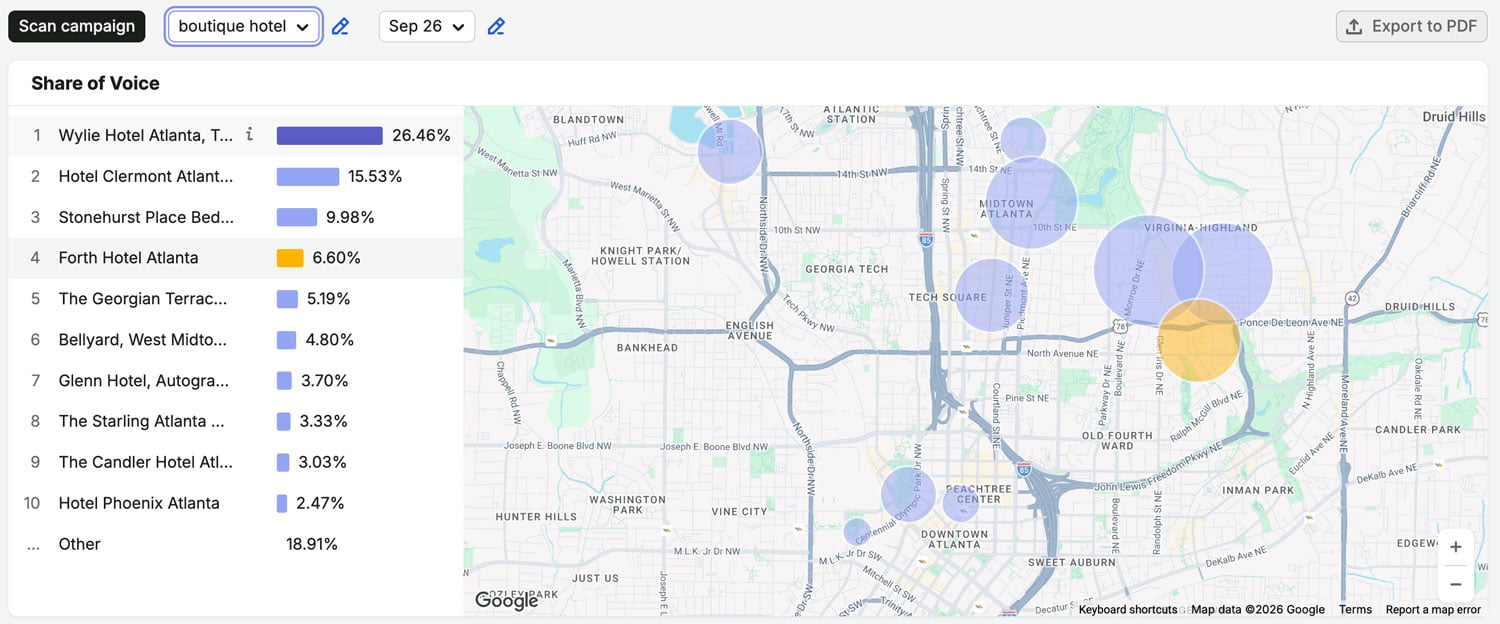Open the boutique hotel keyword dropdown
The image size is (1500, 624).
244,26
